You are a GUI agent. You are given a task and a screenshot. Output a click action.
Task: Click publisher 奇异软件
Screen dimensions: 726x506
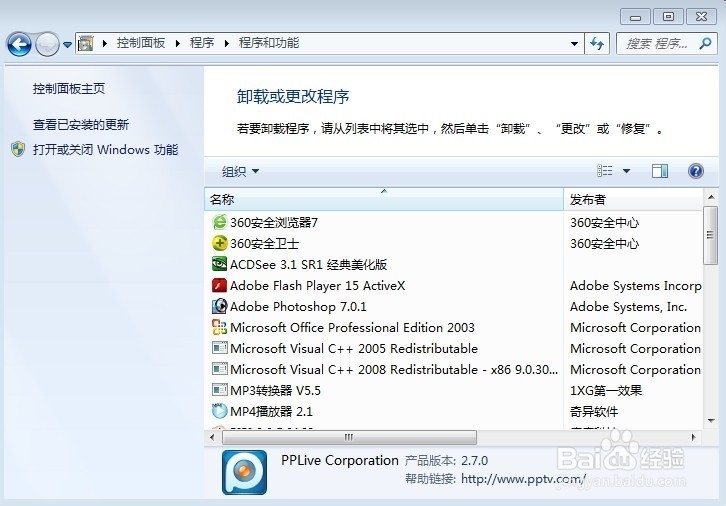coord(594,411)
